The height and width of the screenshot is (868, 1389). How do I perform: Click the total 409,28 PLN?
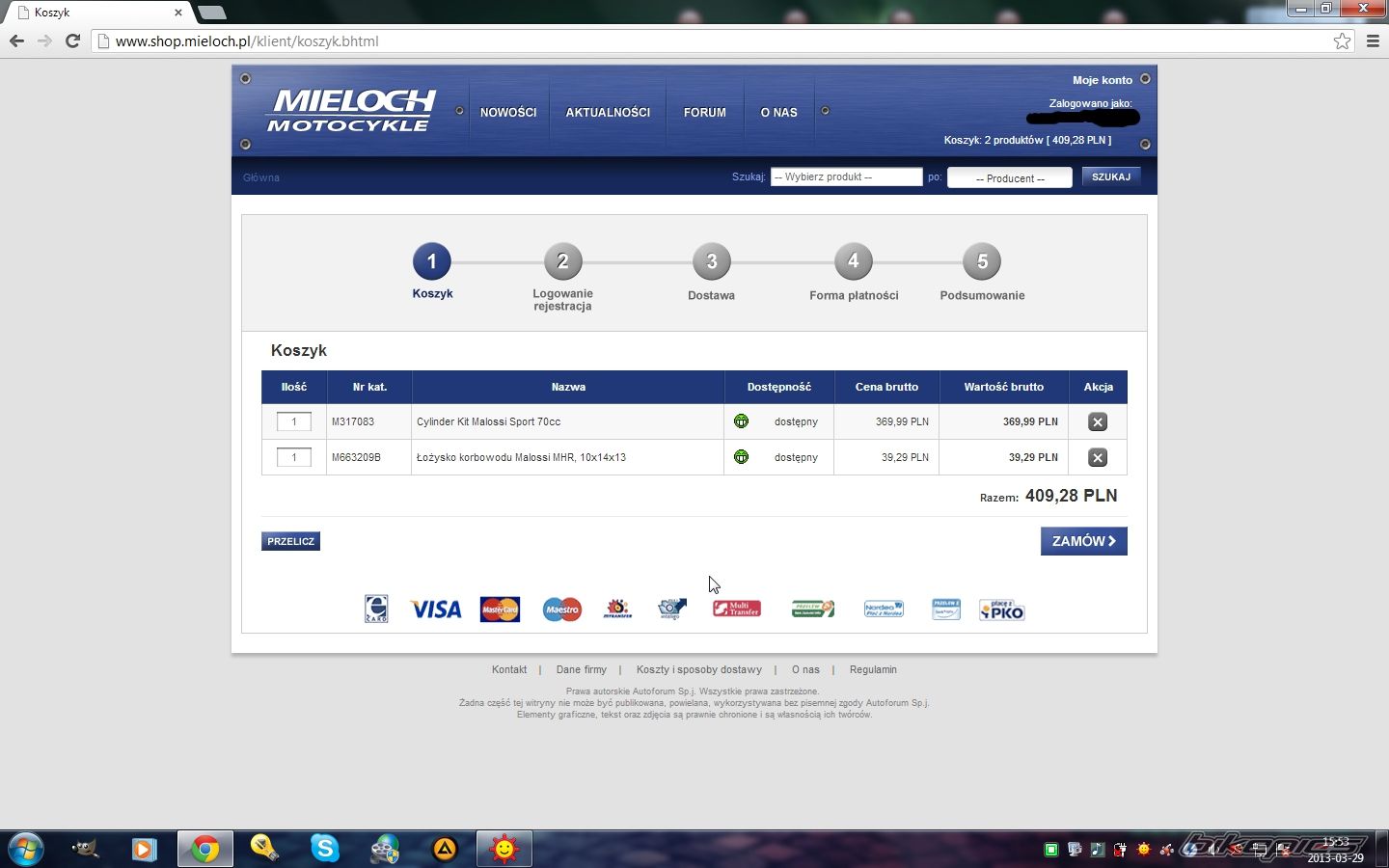(1071, 496)
